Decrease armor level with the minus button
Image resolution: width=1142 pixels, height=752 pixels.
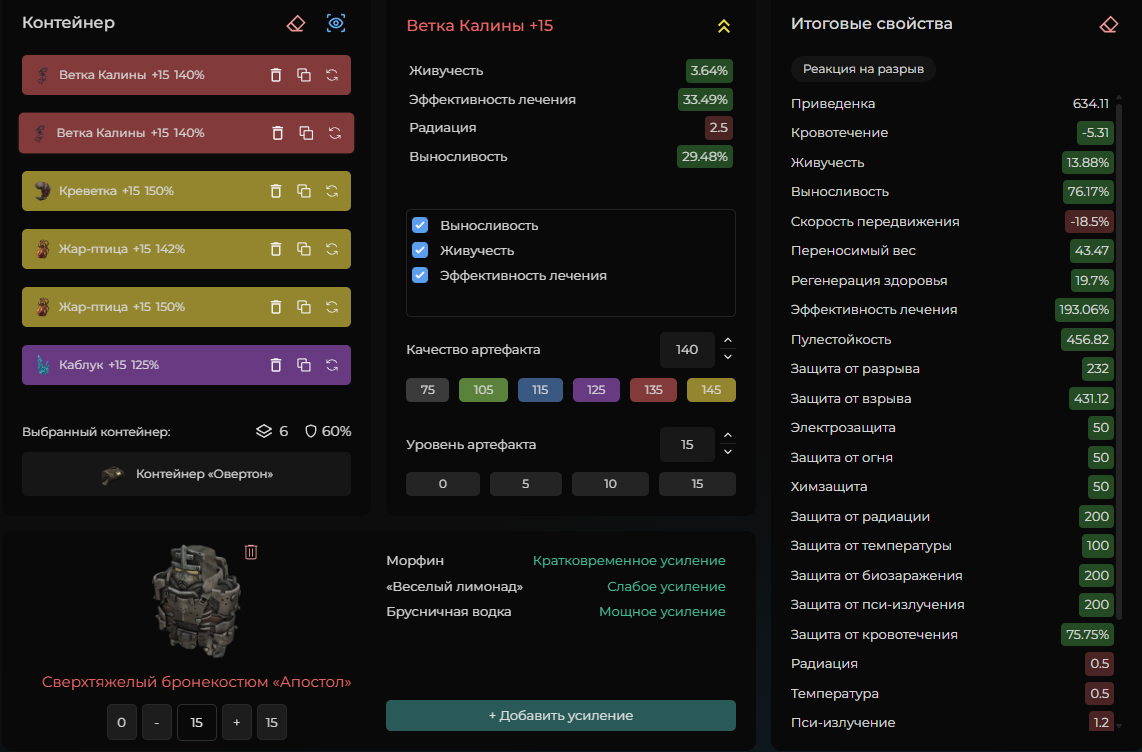click(157, 722)
